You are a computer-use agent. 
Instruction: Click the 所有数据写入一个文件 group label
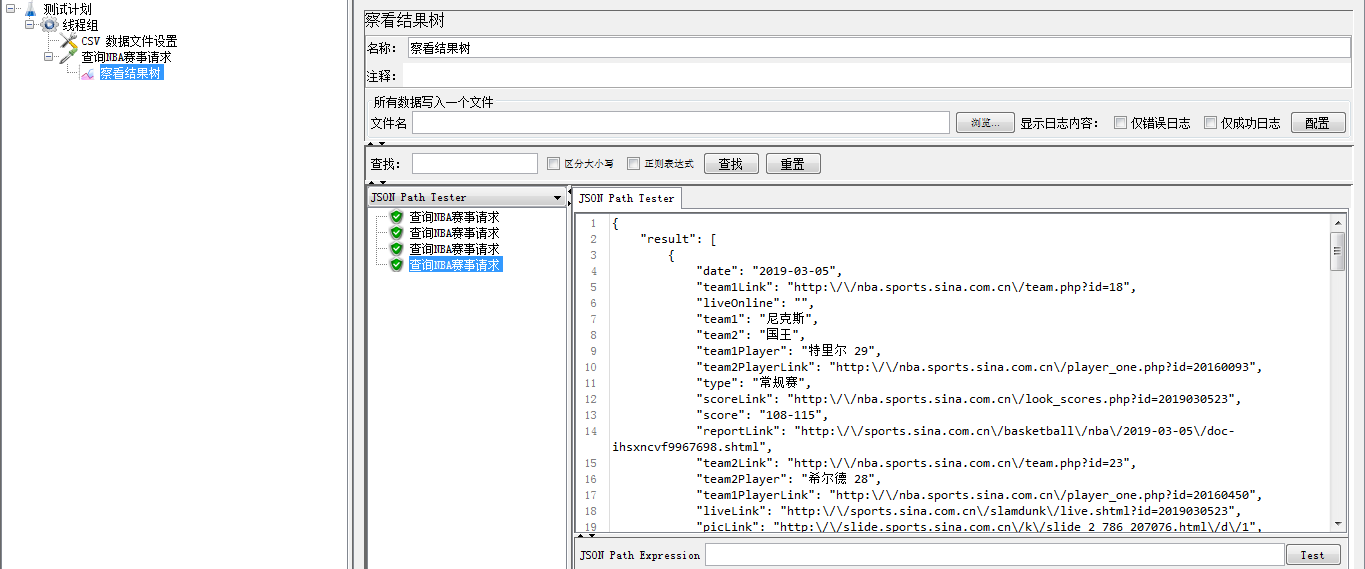tap(433, 102)
